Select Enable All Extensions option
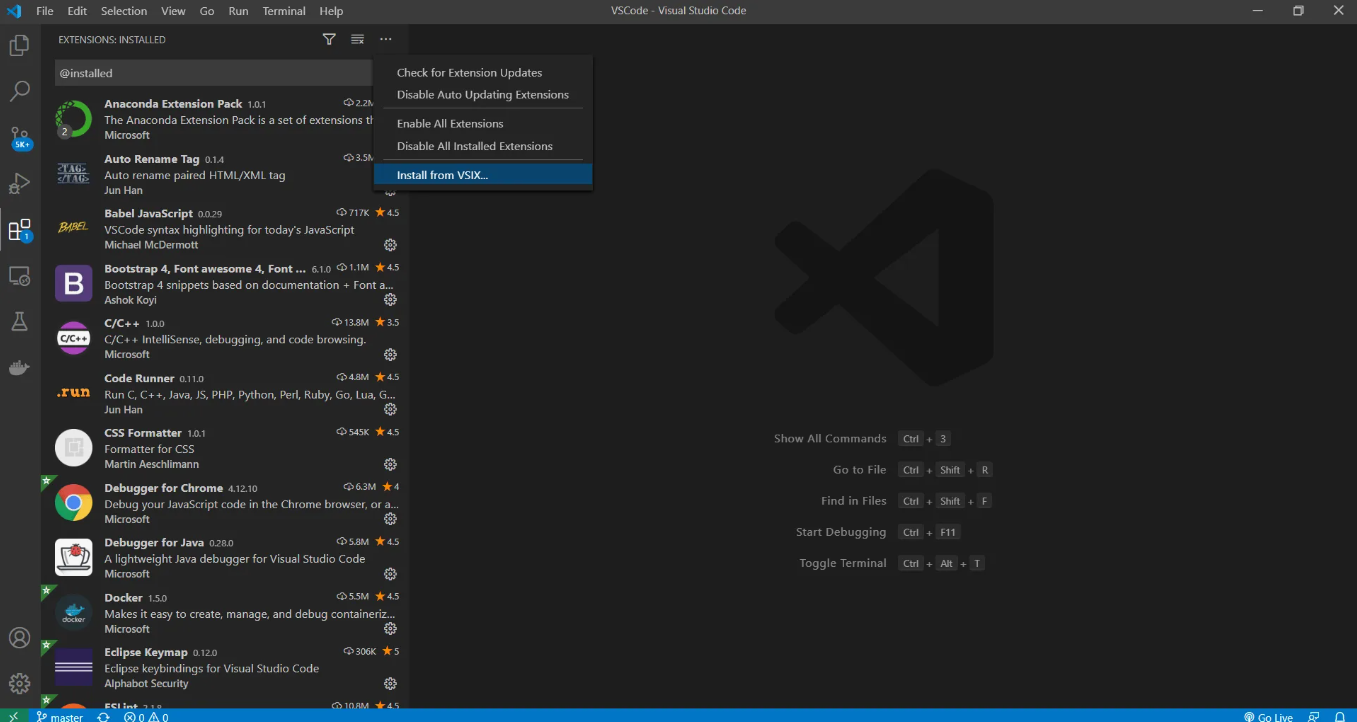This screenshot has height=722, width=1357. tap(450, 124)
